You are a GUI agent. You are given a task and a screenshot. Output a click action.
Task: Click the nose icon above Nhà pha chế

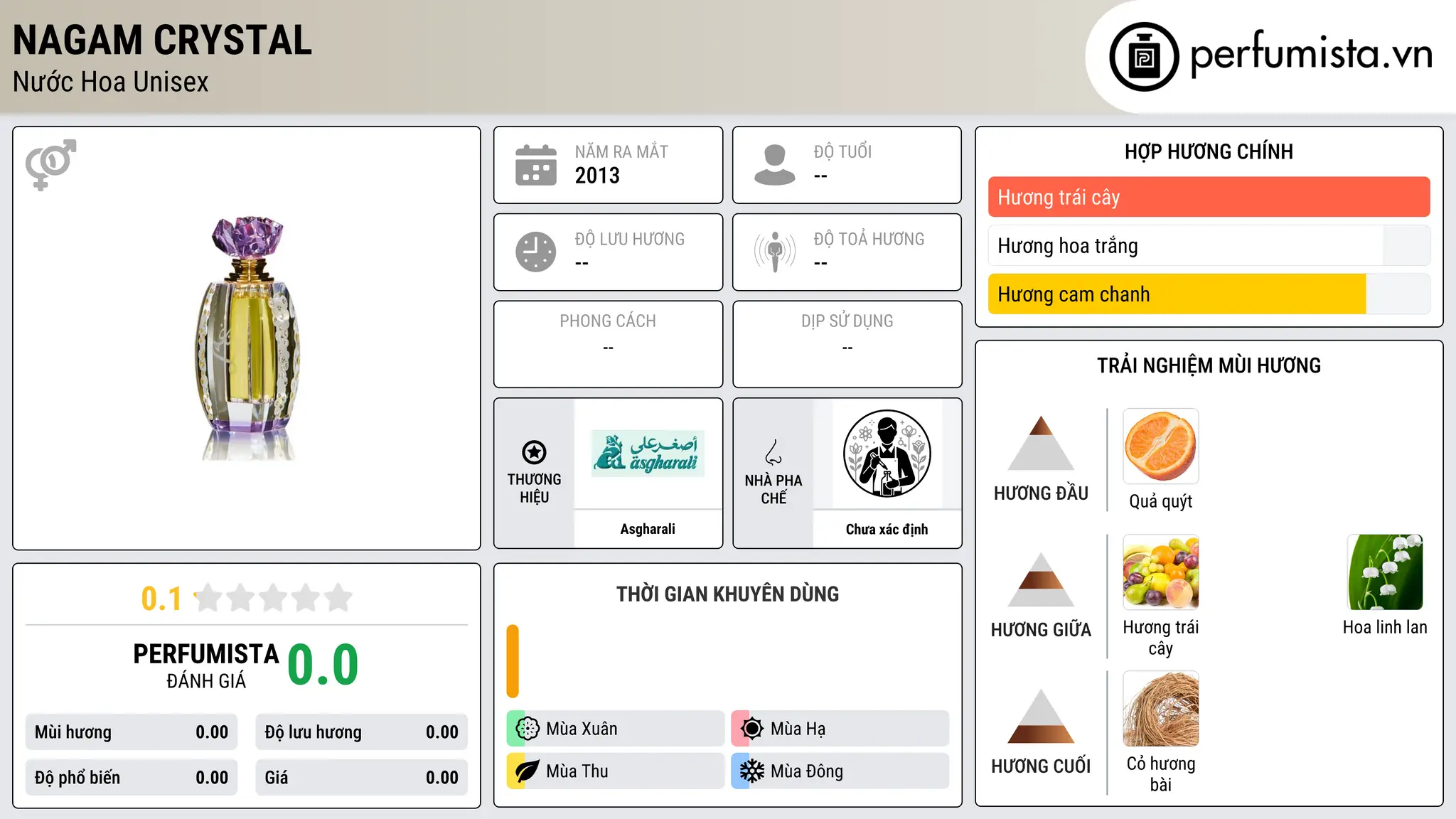pyautogui.click(x=773, y=452)
